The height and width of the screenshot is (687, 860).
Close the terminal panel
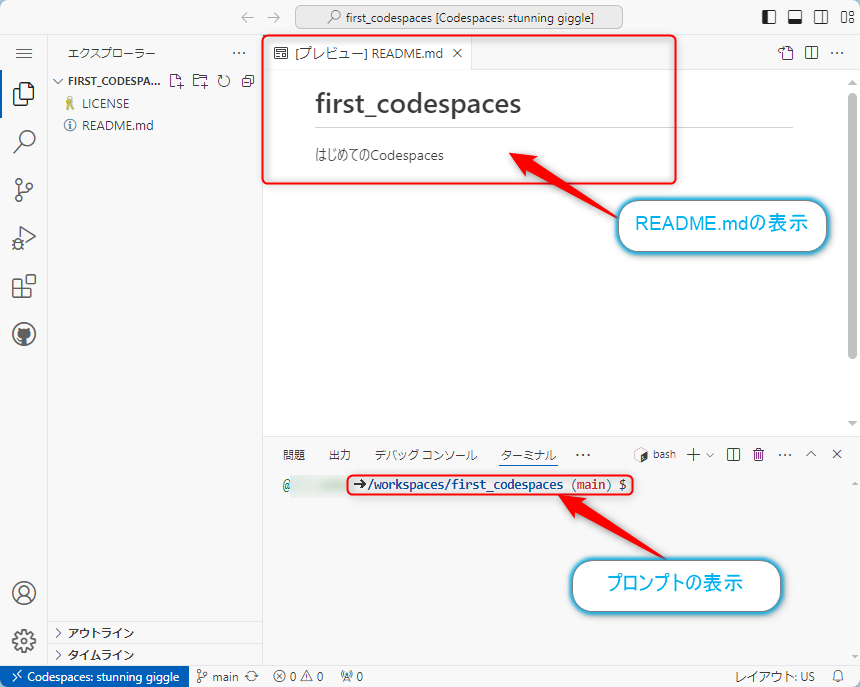[x=837, y=454]
